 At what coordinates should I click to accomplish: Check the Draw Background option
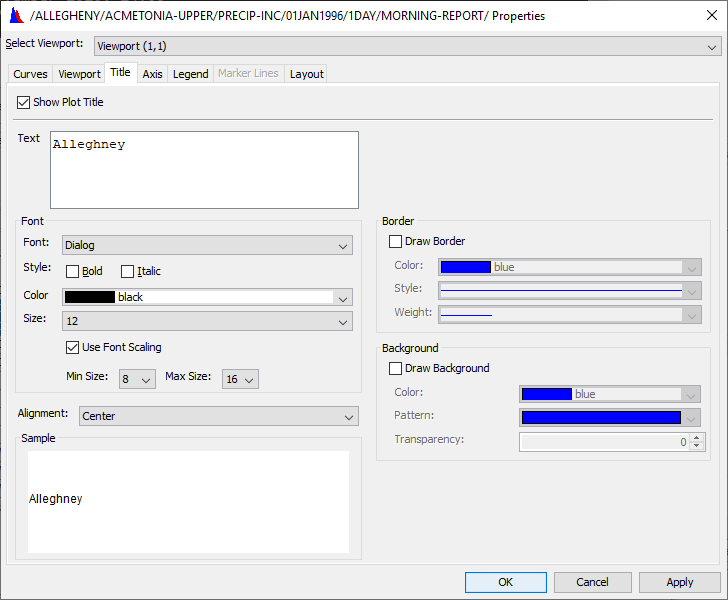(396, 368)
